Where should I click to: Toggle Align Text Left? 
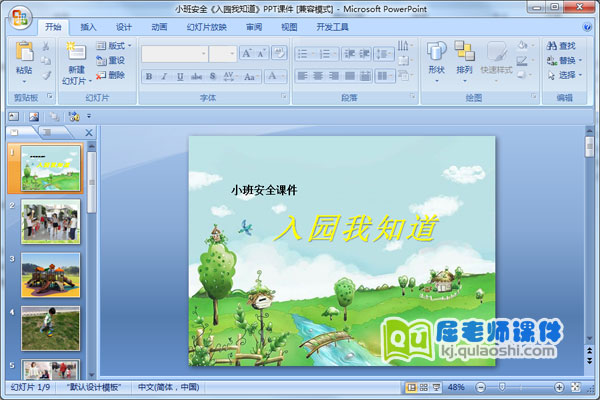(x=302, y=76)
